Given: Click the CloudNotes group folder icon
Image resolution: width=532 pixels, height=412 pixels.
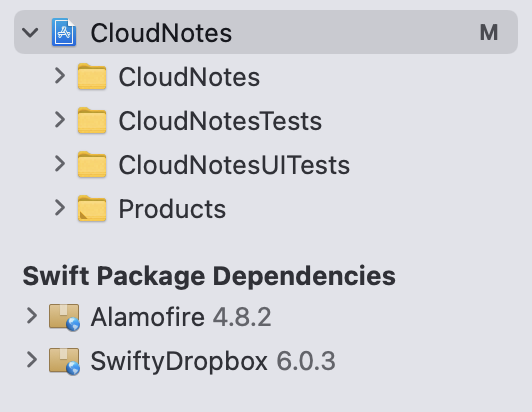Looking at the screenshot, I should [x=92, y=76].
